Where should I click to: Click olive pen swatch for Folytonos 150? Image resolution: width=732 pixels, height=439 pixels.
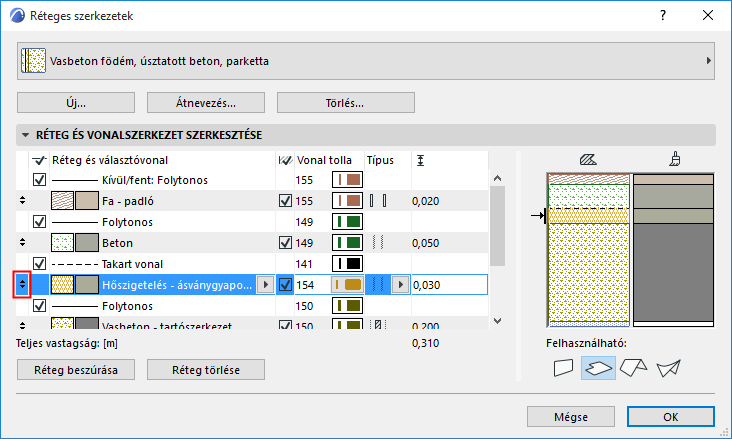coord(347,306)
